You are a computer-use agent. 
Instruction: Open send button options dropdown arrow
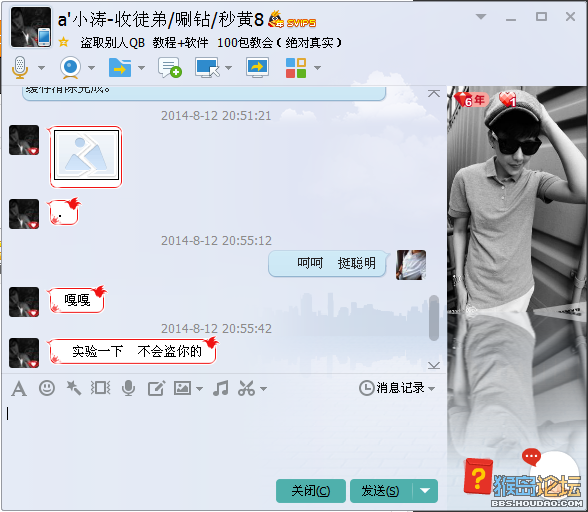[425, 491]
